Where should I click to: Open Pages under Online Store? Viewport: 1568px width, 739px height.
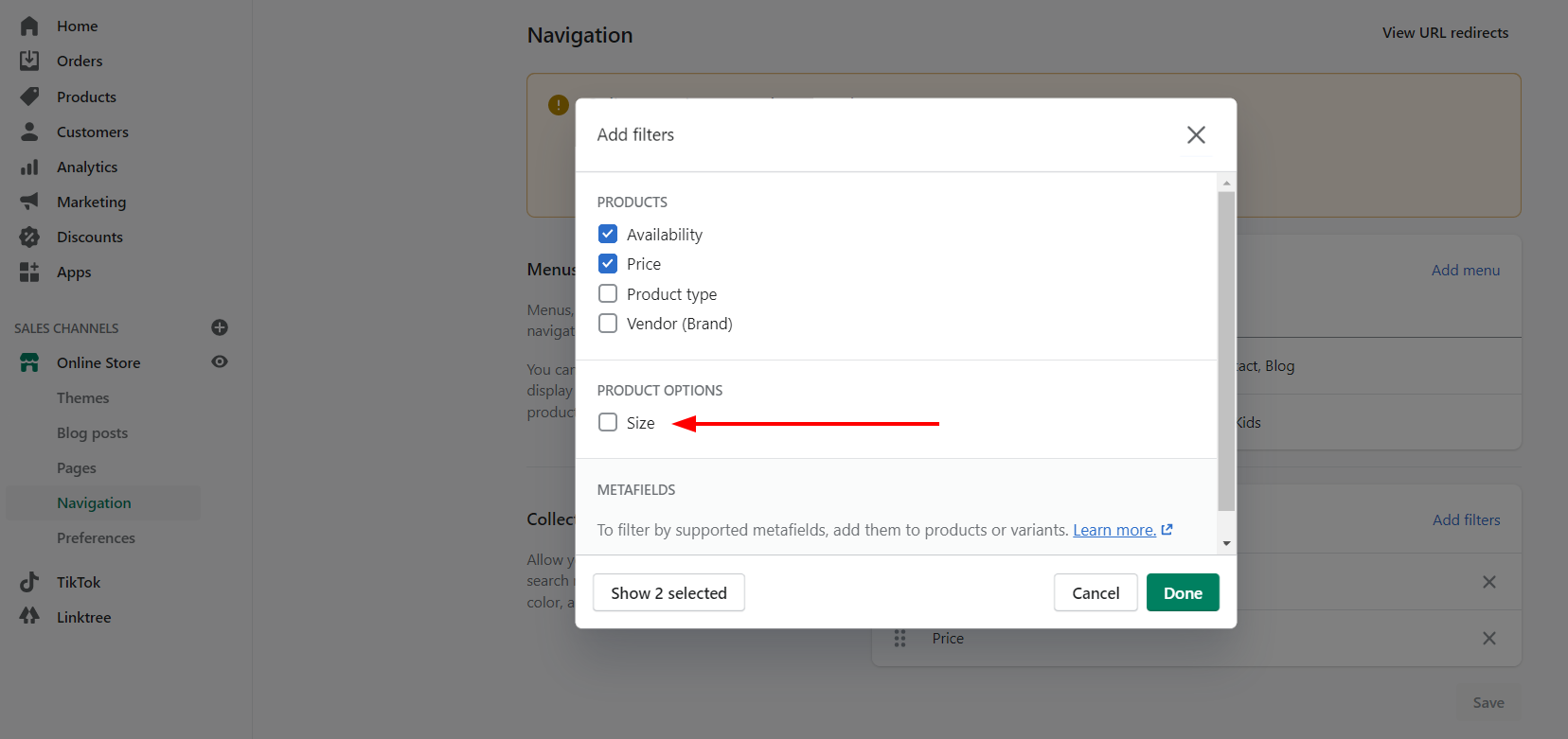77,468
